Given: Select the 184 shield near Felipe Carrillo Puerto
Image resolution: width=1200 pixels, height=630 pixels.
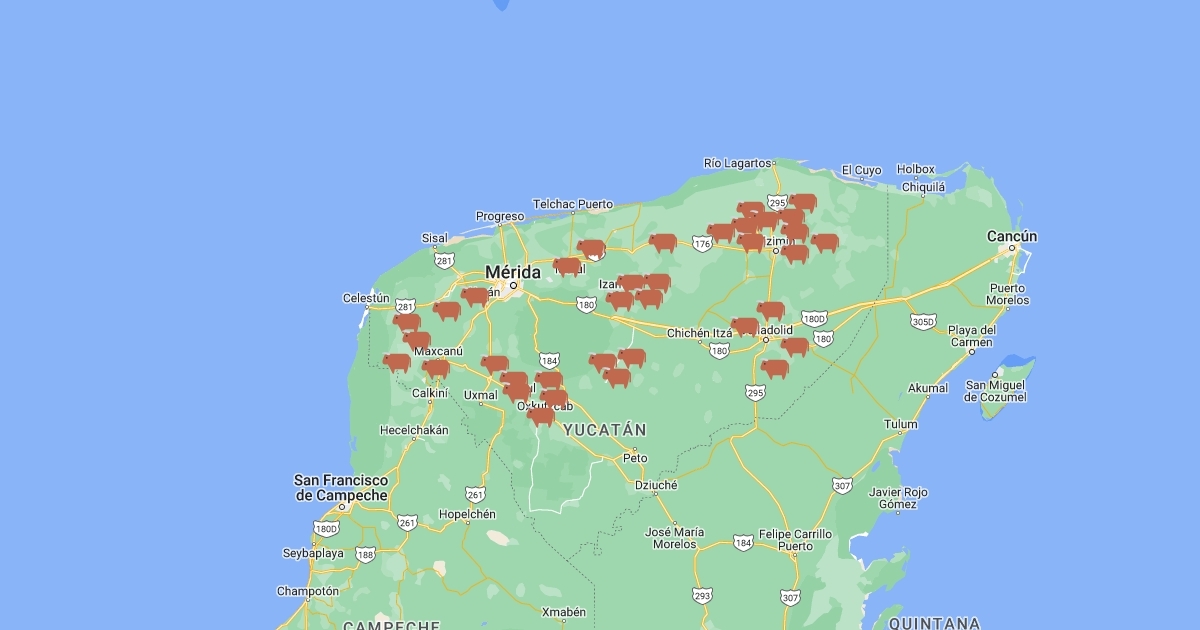Looking at the screenshot, I should (x=742, y=542).
